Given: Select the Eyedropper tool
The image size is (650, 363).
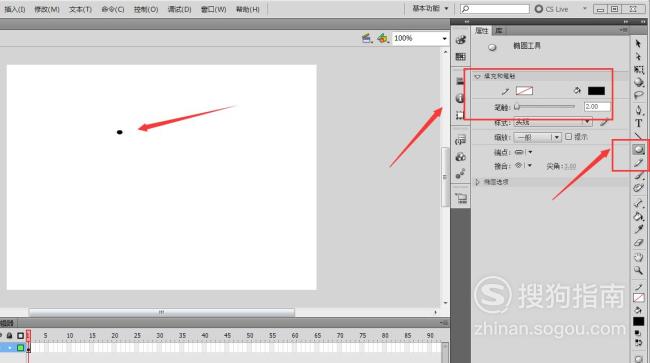Looking at the screenshot, I should point(638,229).
